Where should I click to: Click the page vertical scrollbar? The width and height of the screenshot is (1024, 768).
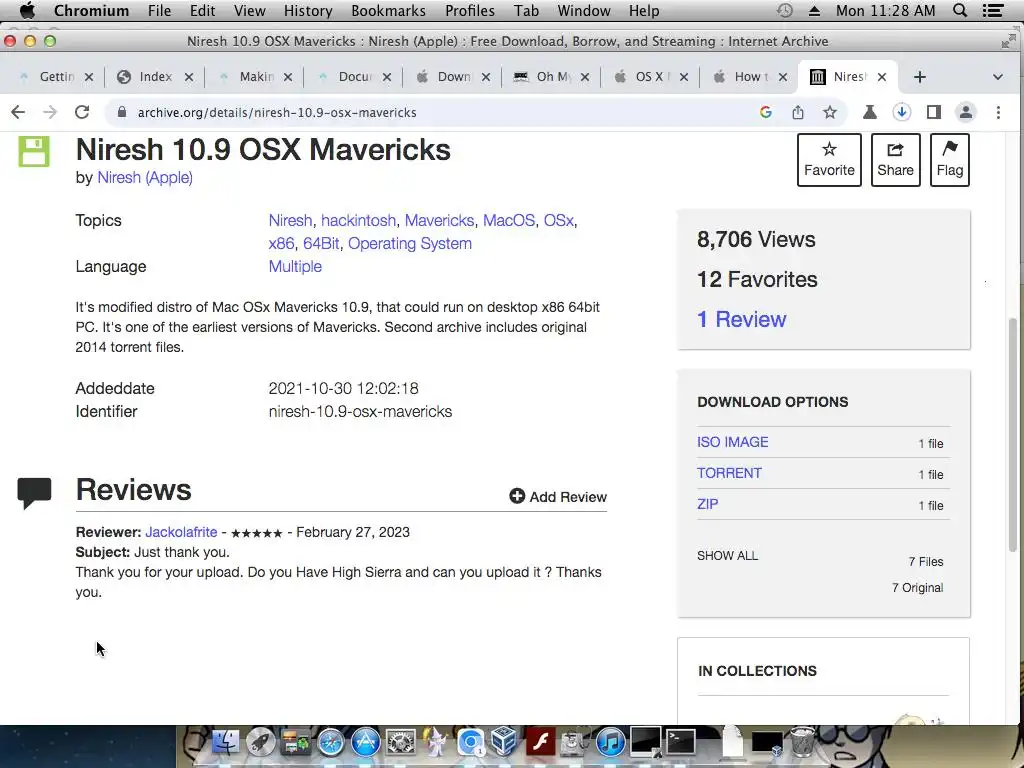pos(1013,434)
